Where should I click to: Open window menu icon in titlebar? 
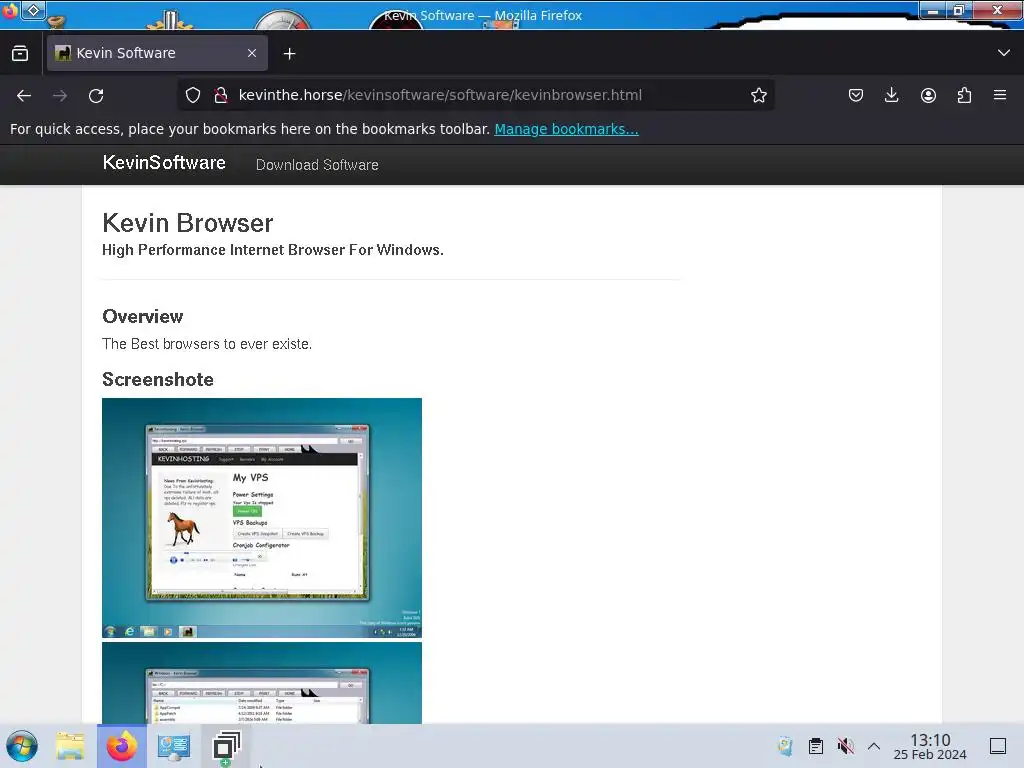point(9,11)
